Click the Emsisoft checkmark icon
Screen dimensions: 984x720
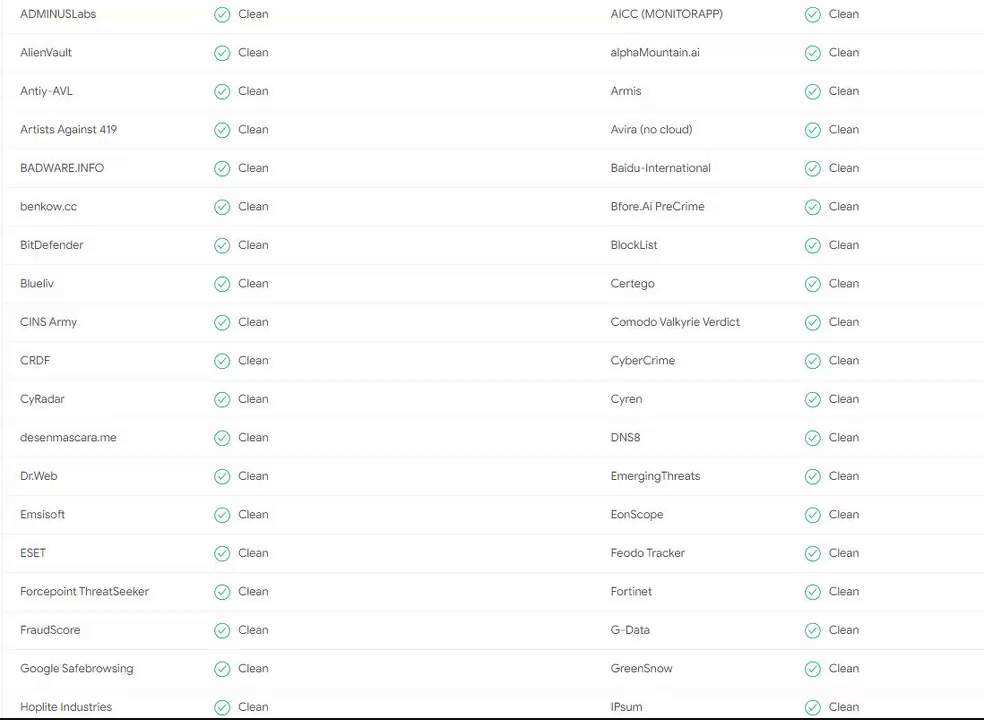222,515
